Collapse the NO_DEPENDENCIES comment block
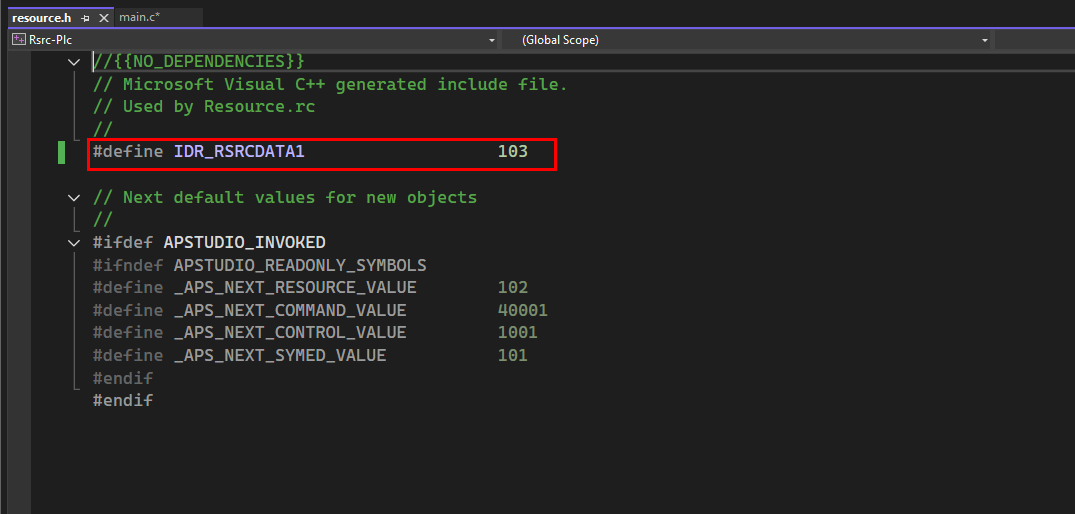This screenshot has width=1075, height=514. coord(74,62)
